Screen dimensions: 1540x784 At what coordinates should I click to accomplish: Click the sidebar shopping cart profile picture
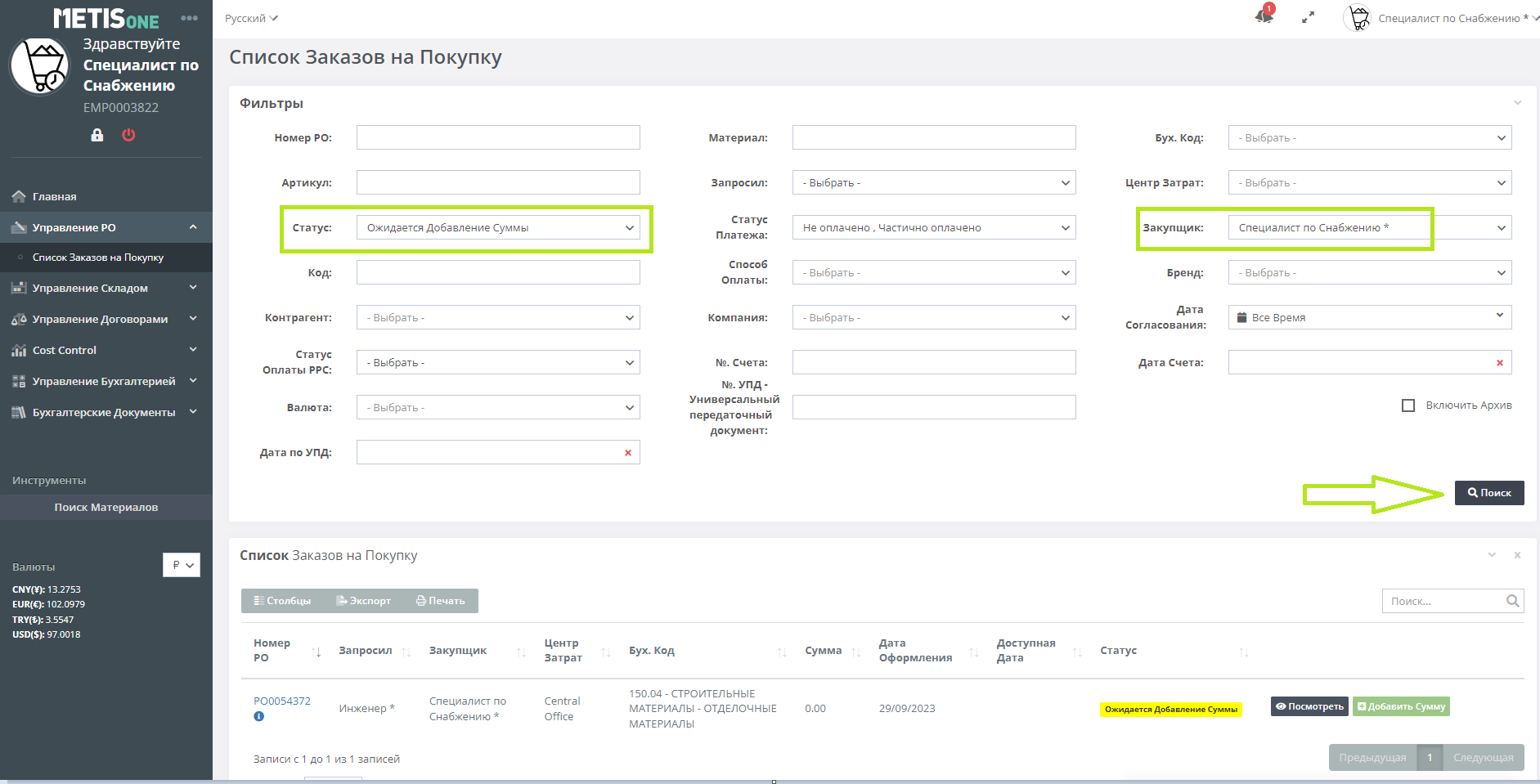pos(40,66)
